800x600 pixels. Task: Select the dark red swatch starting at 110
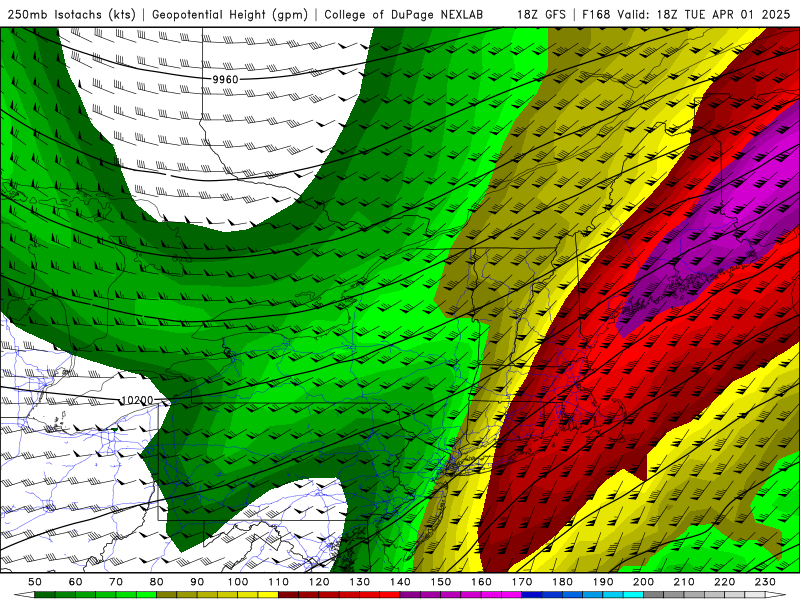[288, 595]
